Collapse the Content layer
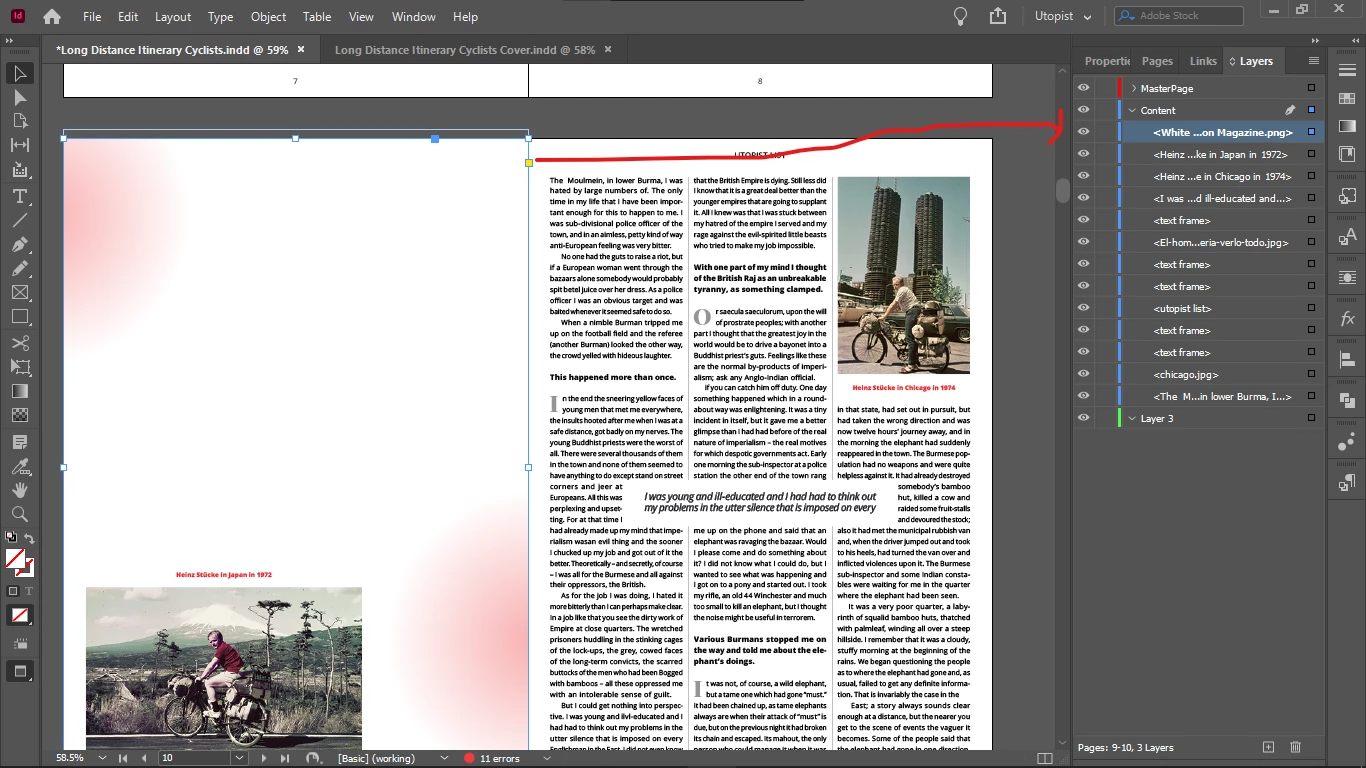 pos(1133,110)
